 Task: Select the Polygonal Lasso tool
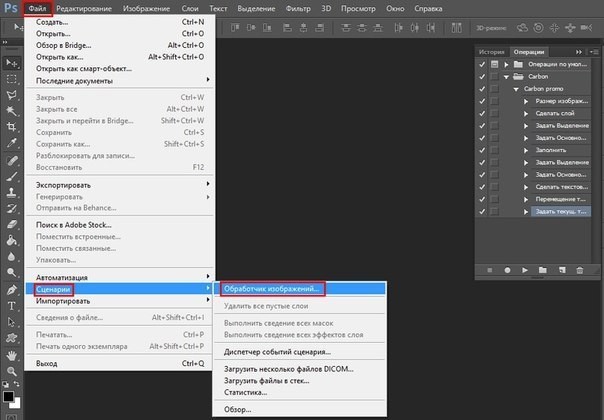[12, 95]
